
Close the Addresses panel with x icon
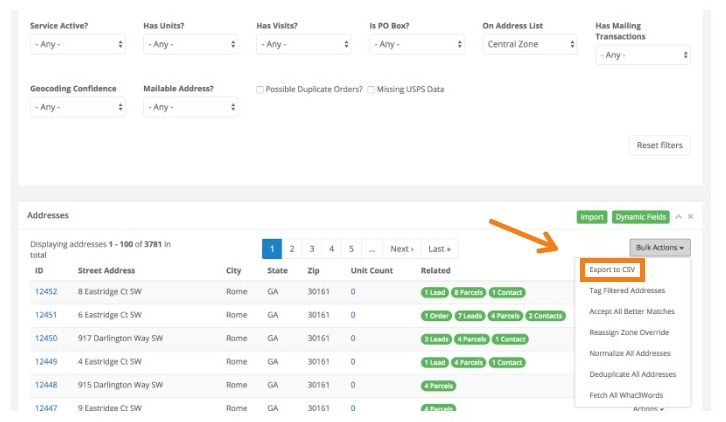point(690,216)
